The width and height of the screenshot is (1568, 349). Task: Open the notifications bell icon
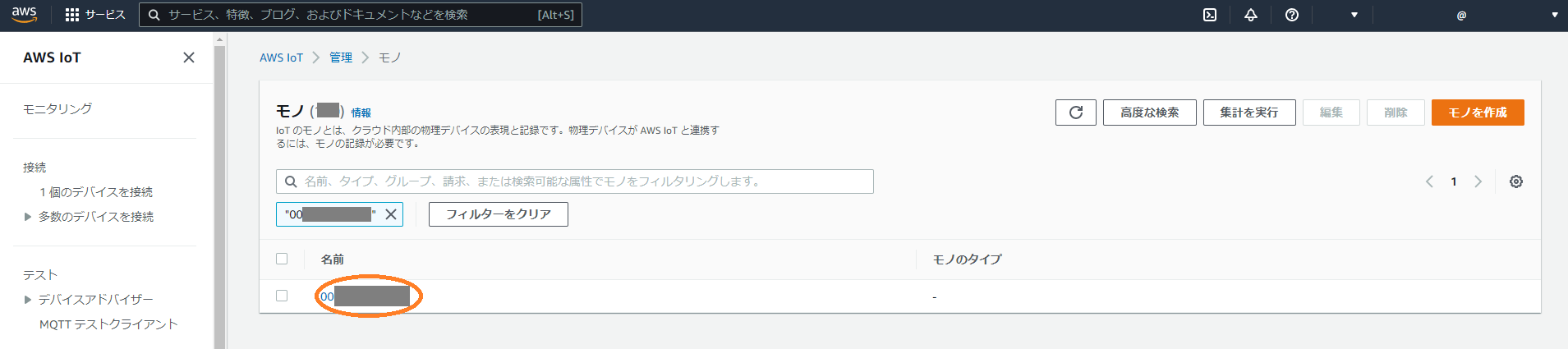[1251, 15]
